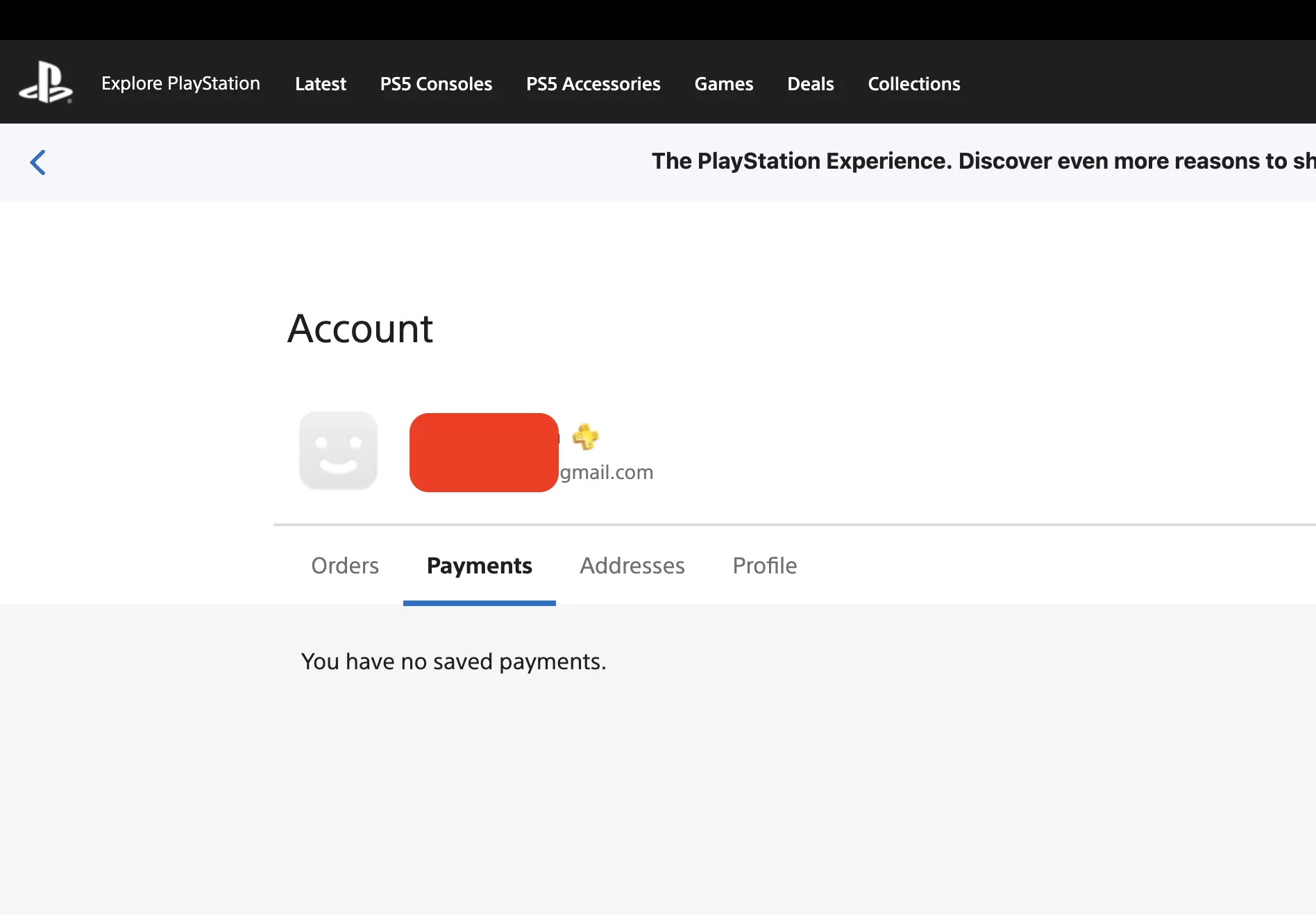This screenshot has width=1316, height=915.
Task: Open the Games section
Action: [723, 84]
